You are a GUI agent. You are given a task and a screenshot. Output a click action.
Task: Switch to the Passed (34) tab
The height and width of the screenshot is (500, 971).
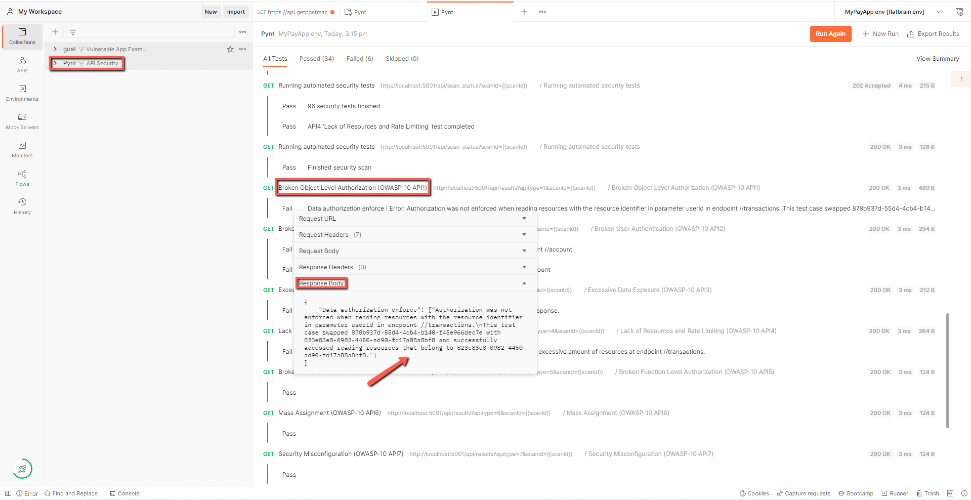pyautogui.click(x=317, y=59)
